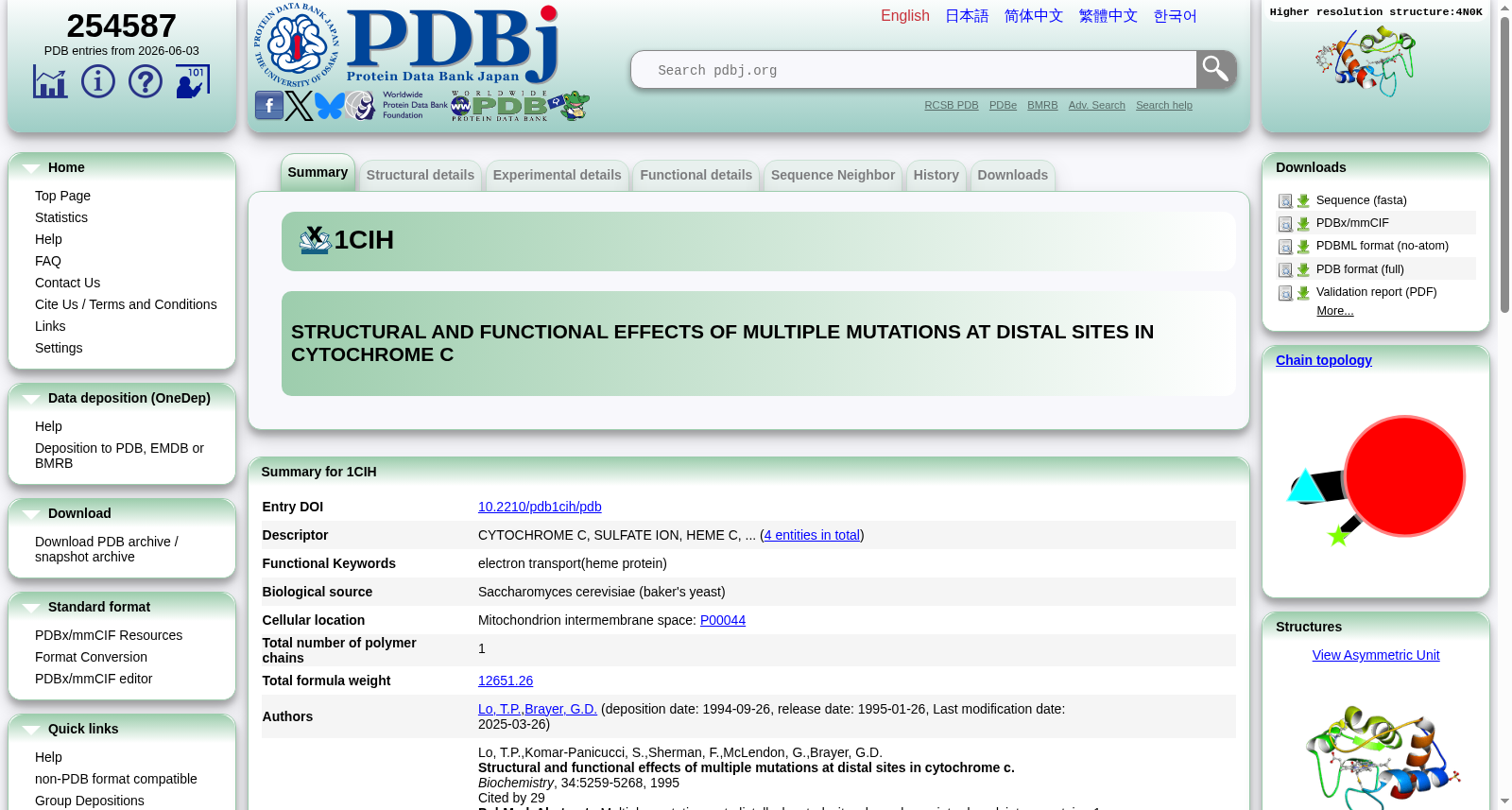Download Validation report green arrow
Screen dimensions: 1512x810
click(x=1303, y=293)
